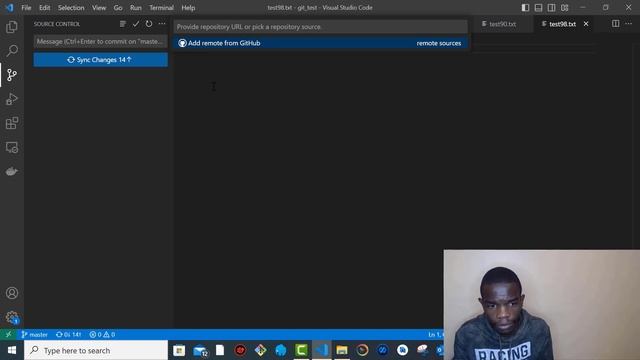The height and width of the screenshot is (360, 640).
Task: Click the Type here to search box
Action: tap(96, 350)
